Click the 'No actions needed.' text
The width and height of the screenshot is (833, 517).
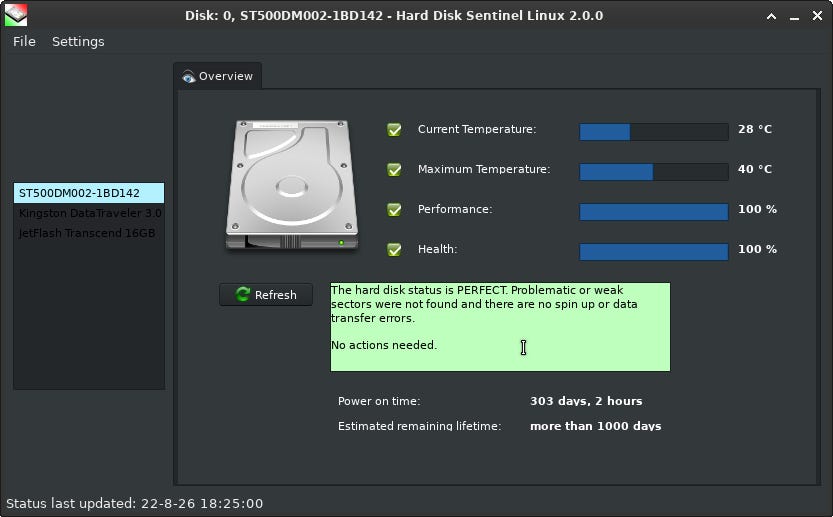[384, 345]
